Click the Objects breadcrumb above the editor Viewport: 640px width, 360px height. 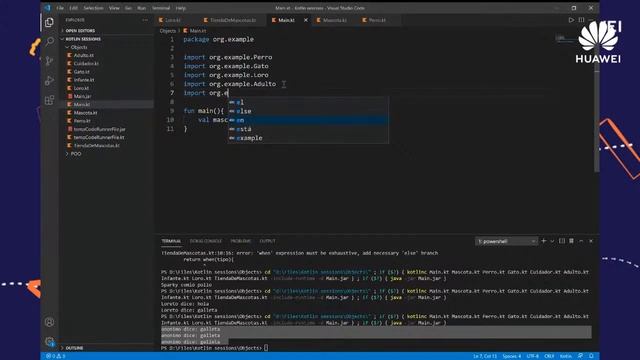(x=167, y=31)
